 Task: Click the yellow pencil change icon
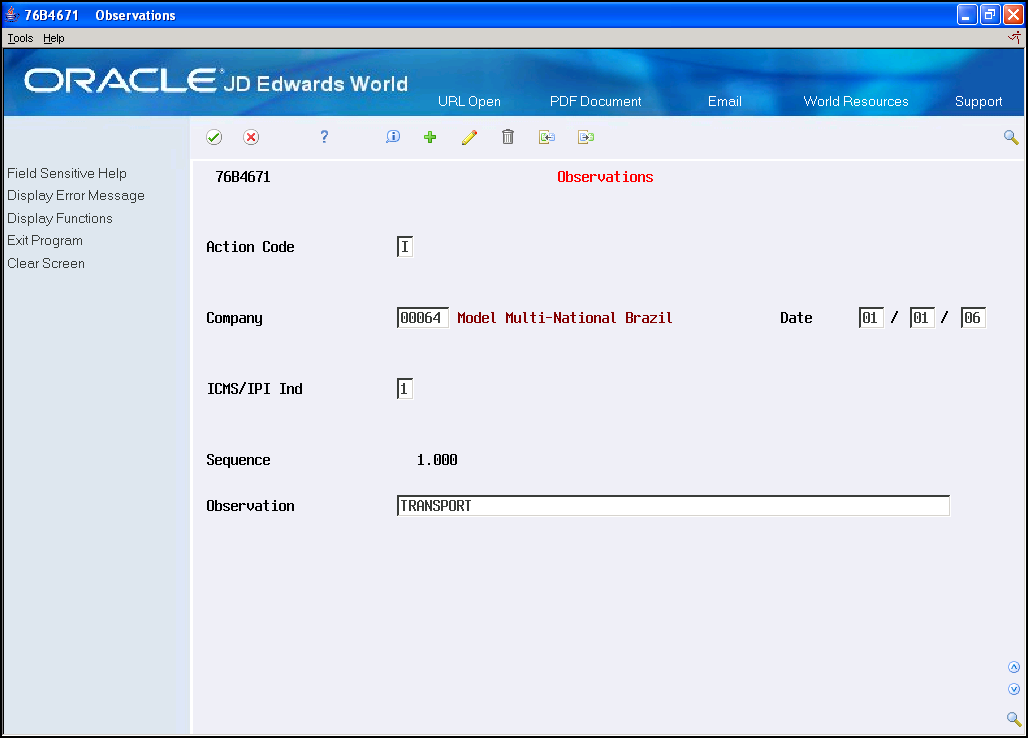coord(469,137)
